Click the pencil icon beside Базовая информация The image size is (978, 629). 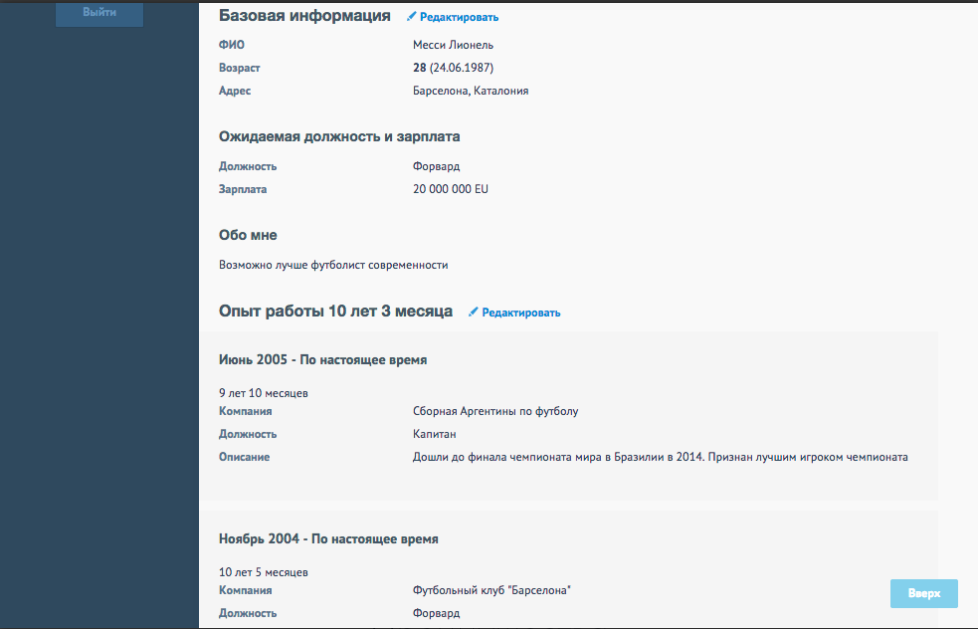411,16
